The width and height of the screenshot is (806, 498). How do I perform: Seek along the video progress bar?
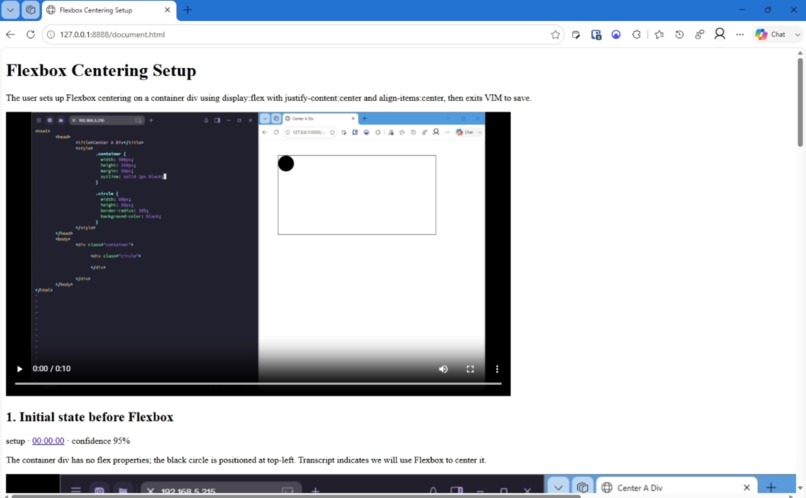tap(258, 383)
